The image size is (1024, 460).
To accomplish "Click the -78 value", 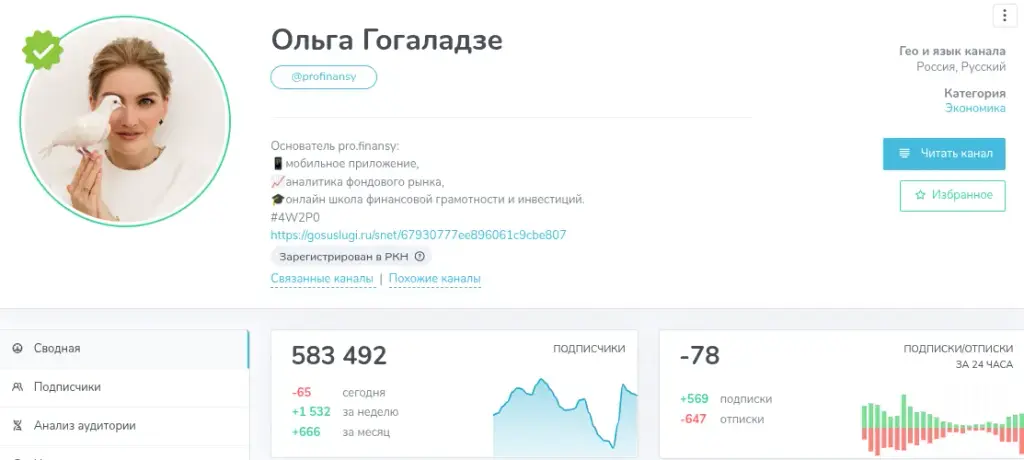I will coord(699,356).
